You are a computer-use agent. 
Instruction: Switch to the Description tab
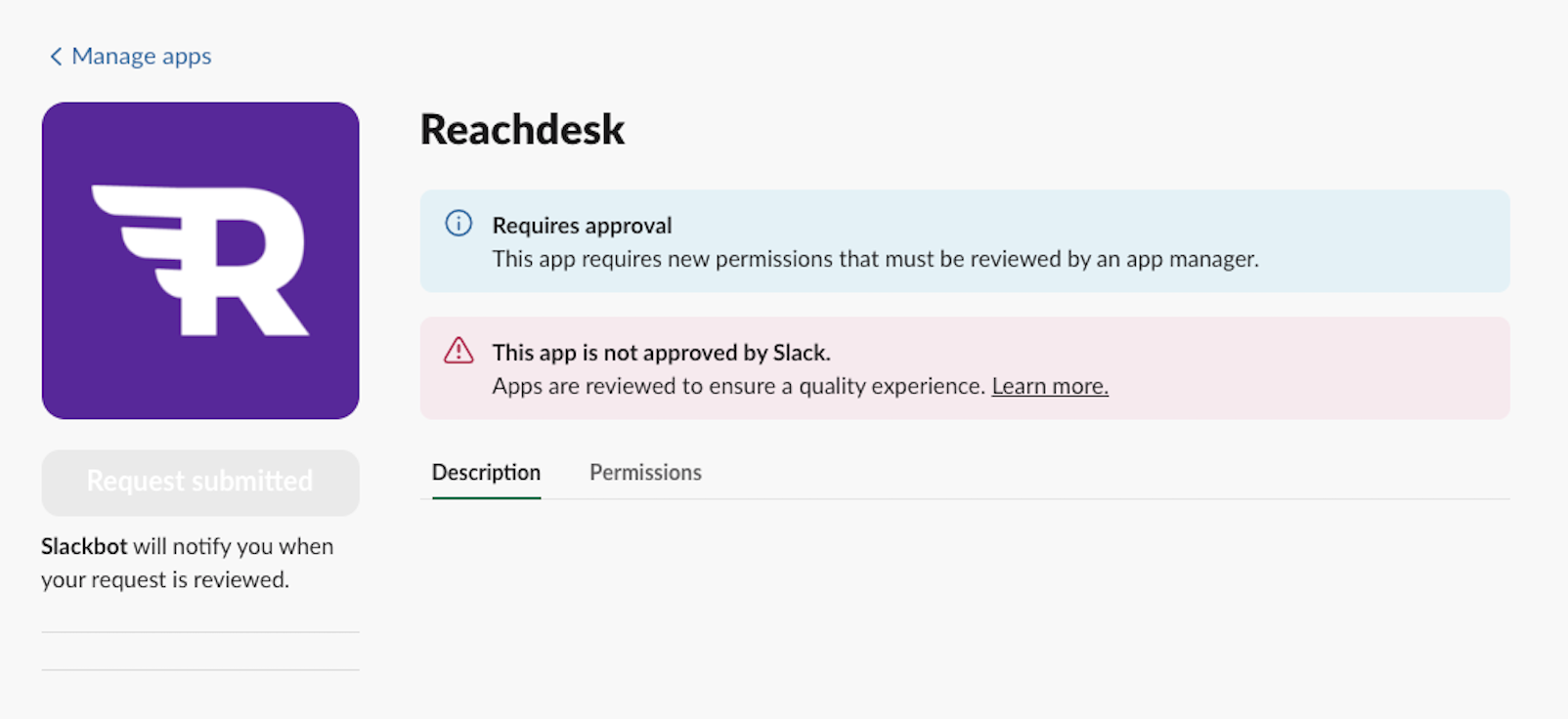click(486, 473)
